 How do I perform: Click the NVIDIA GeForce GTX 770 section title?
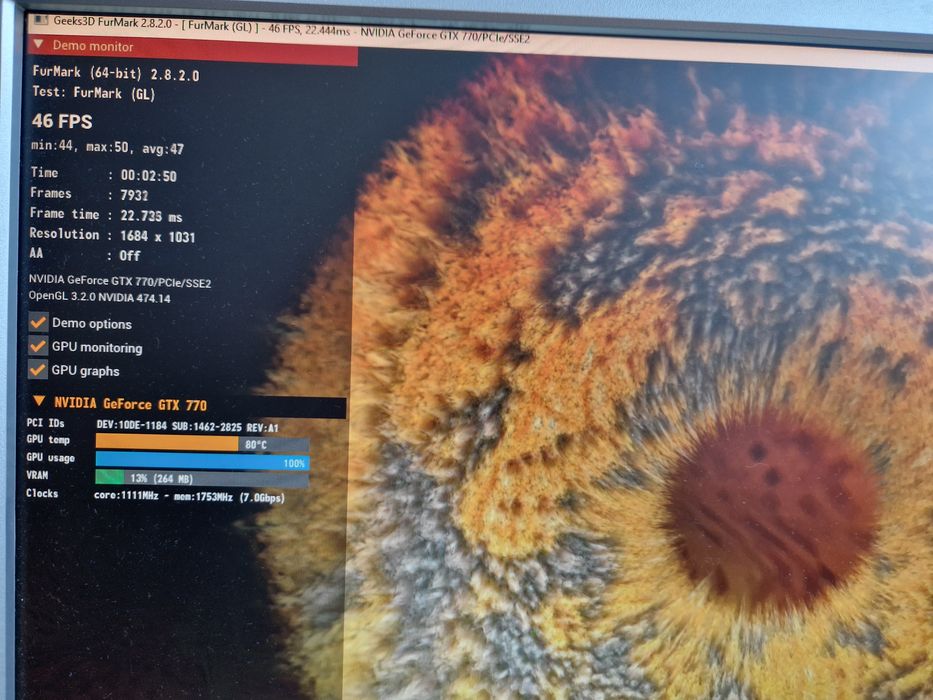[130, 404]
